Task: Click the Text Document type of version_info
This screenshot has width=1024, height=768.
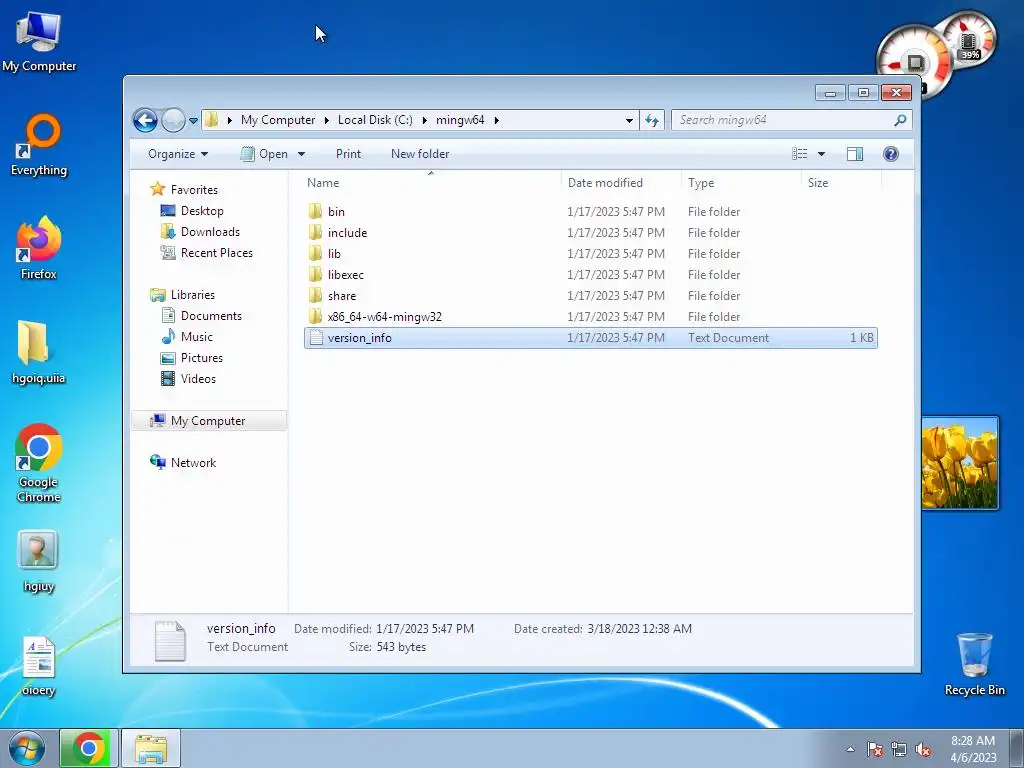Action: tap(728, 338)
